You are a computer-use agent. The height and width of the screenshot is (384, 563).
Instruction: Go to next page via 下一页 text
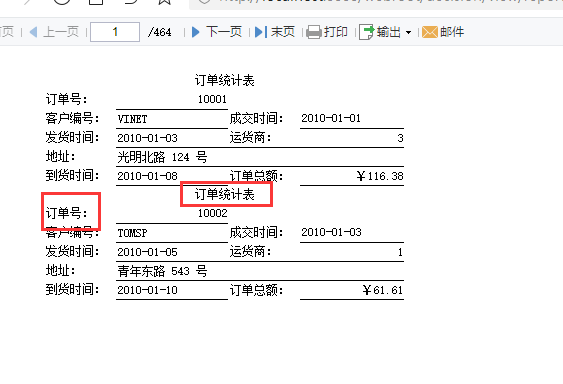(x=224, y=32)
